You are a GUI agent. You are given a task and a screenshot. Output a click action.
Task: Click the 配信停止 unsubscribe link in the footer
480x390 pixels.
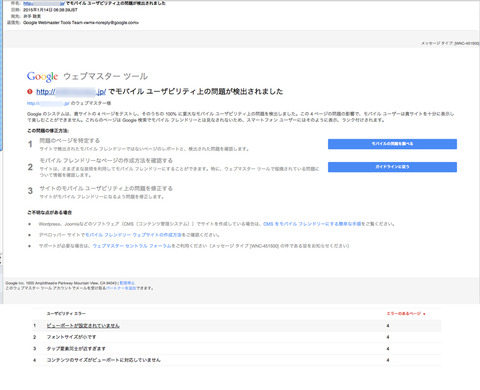127,283
